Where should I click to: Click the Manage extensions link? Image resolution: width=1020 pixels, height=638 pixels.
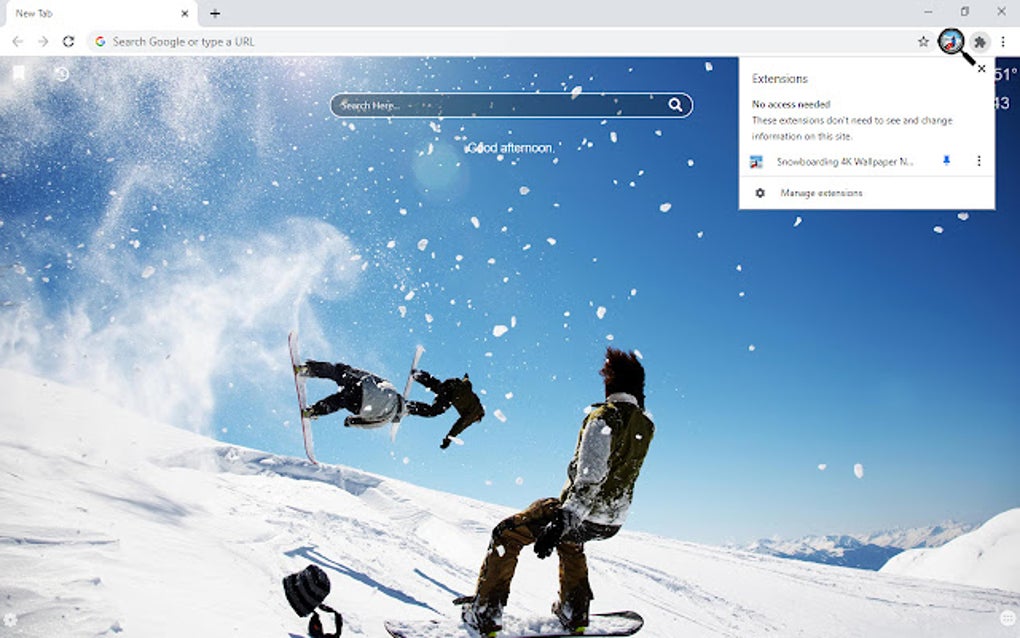822,193
